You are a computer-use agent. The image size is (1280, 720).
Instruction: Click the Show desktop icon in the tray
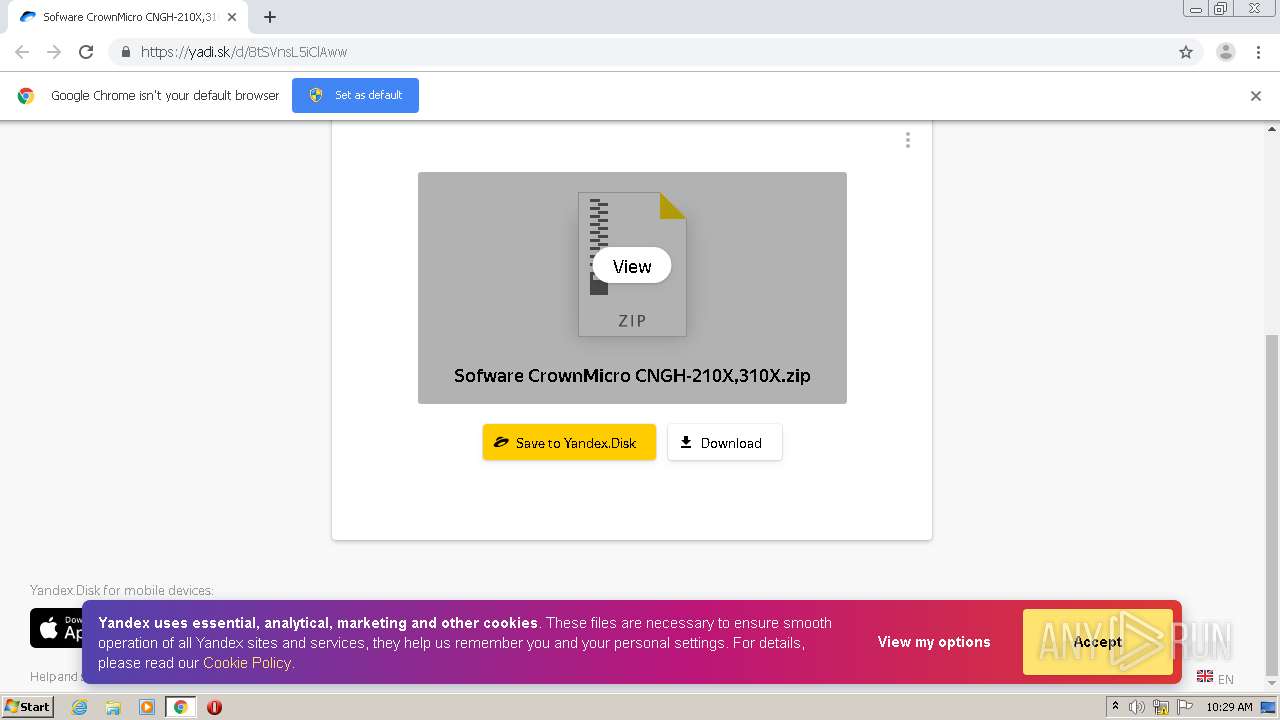[1269, 707]
